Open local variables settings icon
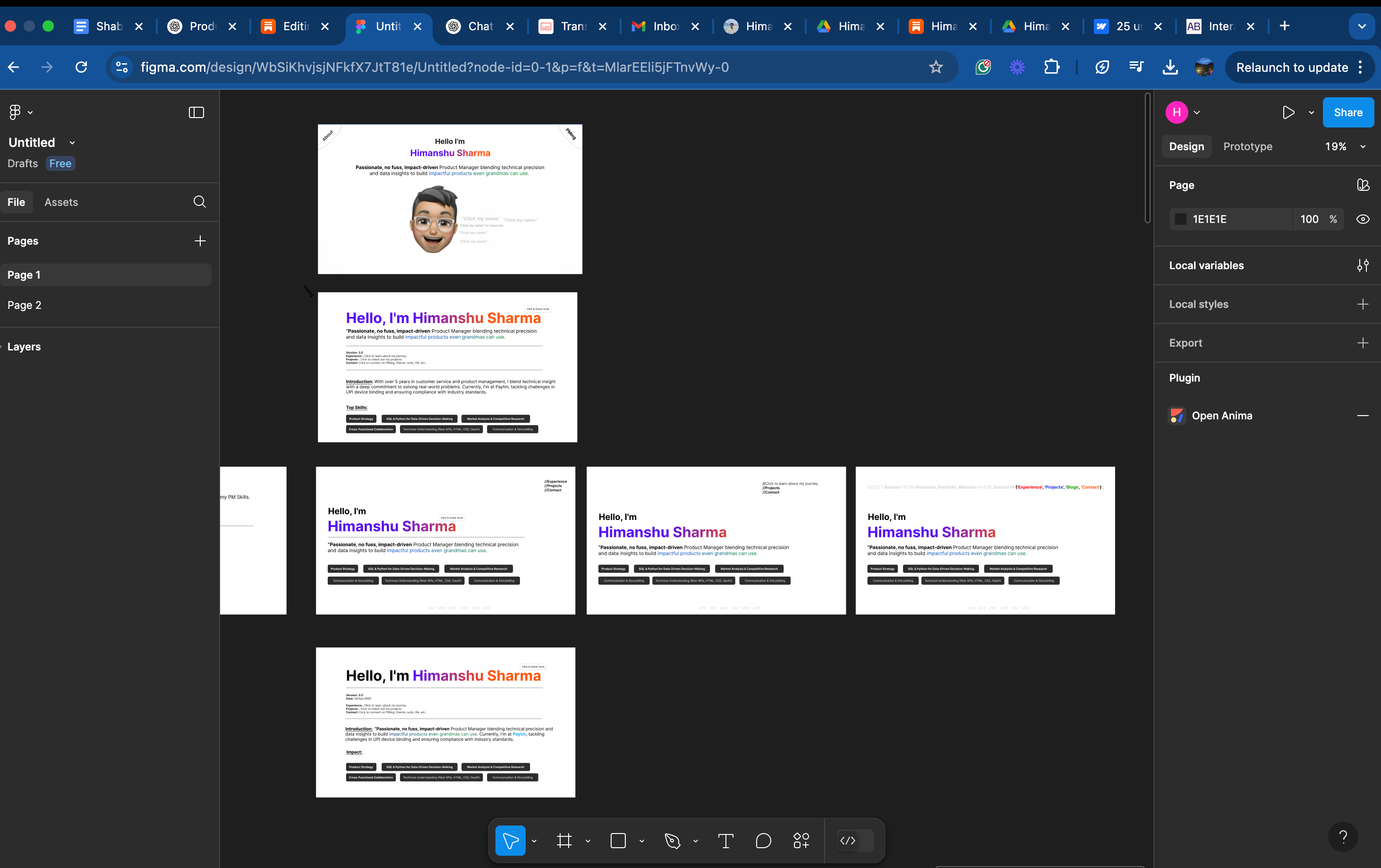This screenshot has height=868, width=1381. point(1363,265)
